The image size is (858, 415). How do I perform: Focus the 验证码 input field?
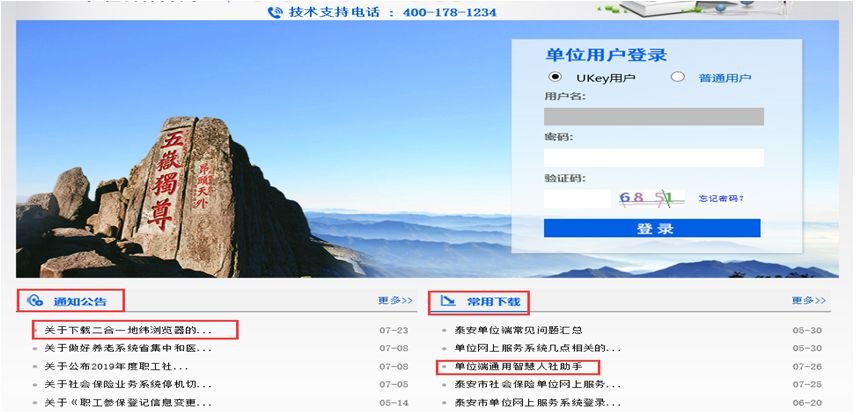[577, 199]
